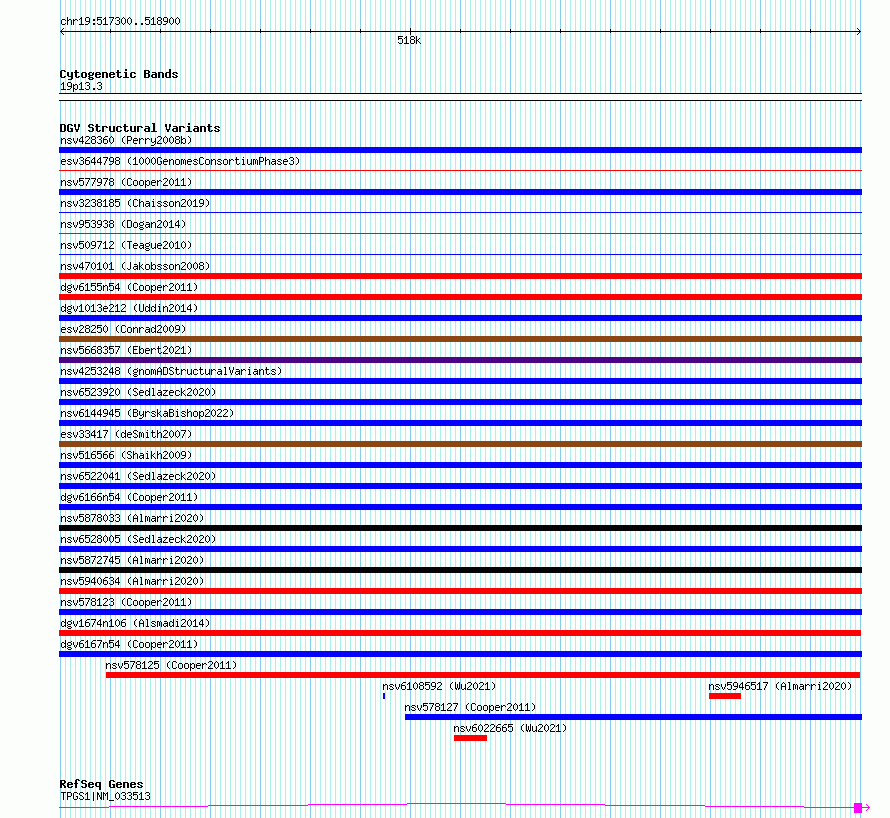Click the magenta TPGS1 exon block
The image size is (890, 818).
858,808
